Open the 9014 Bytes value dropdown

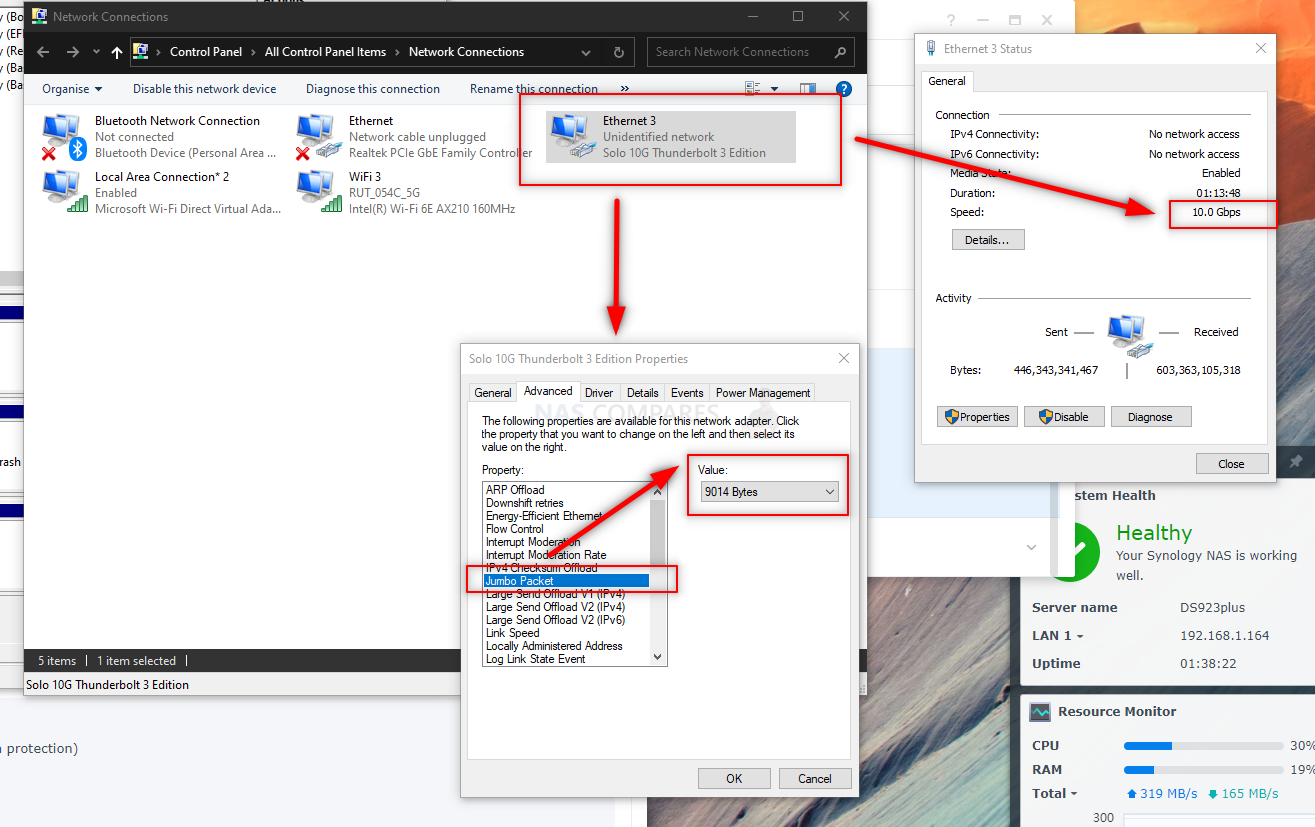tap(769, 492)
